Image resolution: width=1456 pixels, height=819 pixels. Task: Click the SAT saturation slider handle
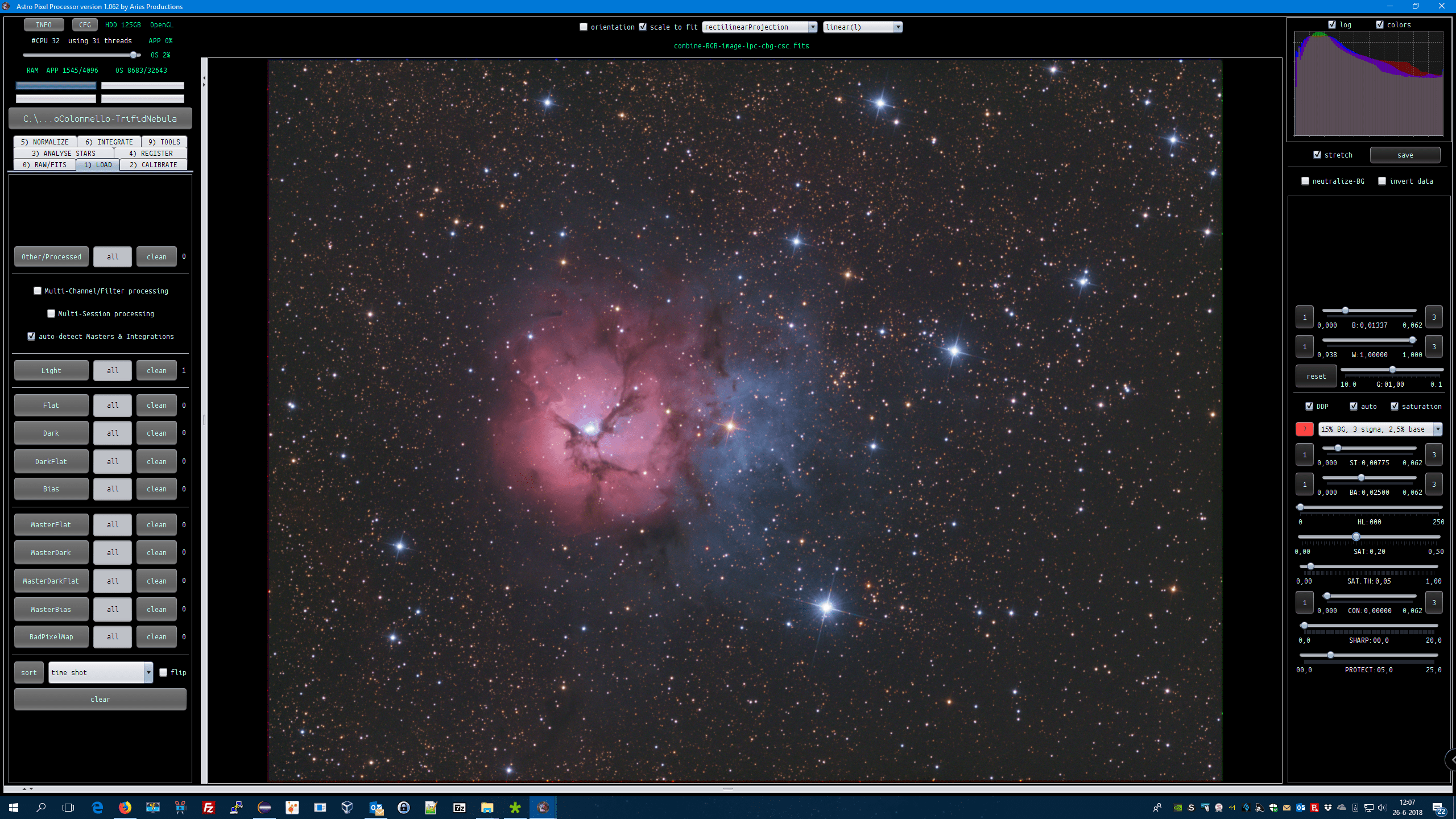tap(1356, 537)
